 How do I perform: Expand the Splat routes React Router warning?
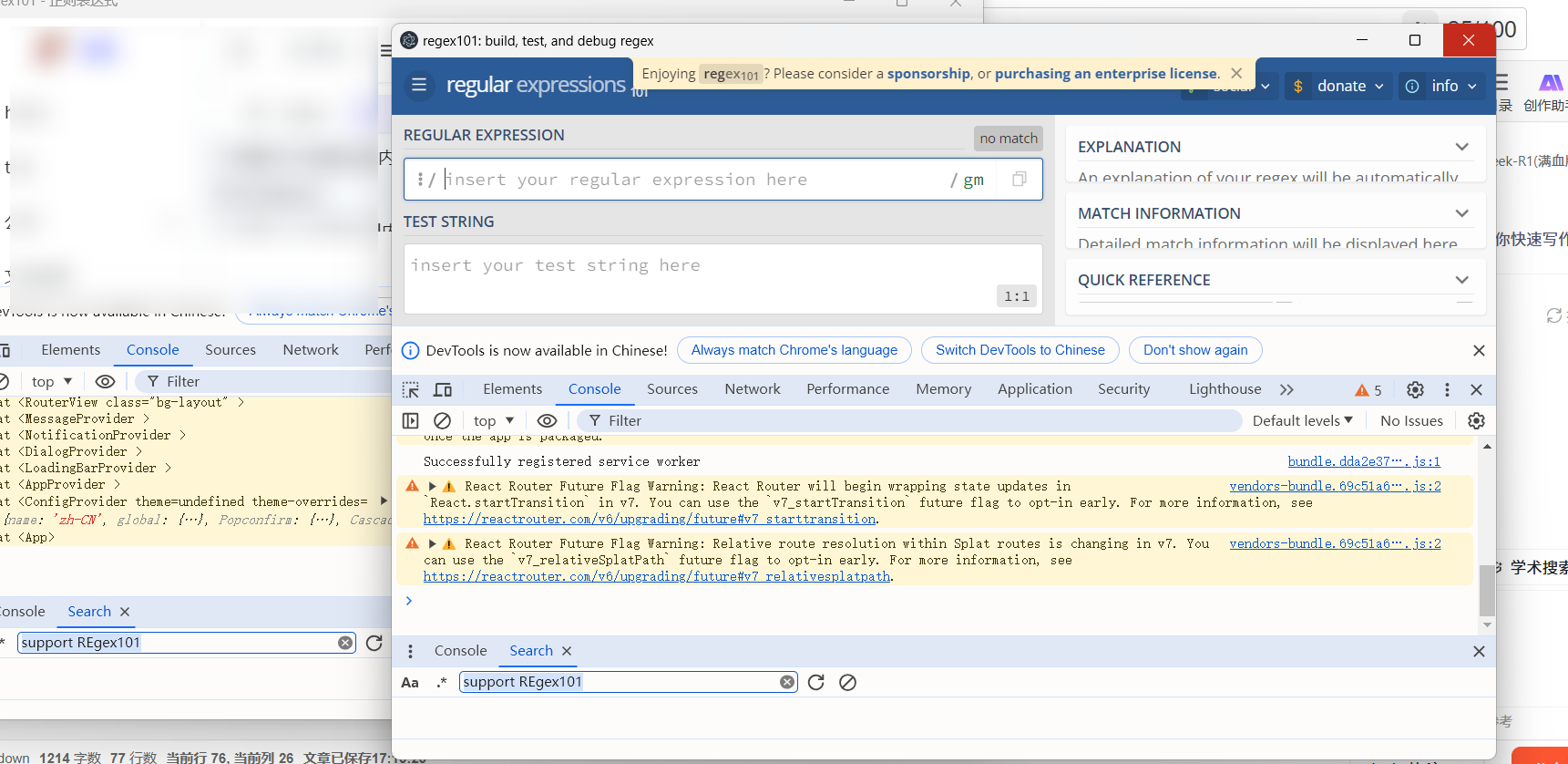tap(433, 544)
